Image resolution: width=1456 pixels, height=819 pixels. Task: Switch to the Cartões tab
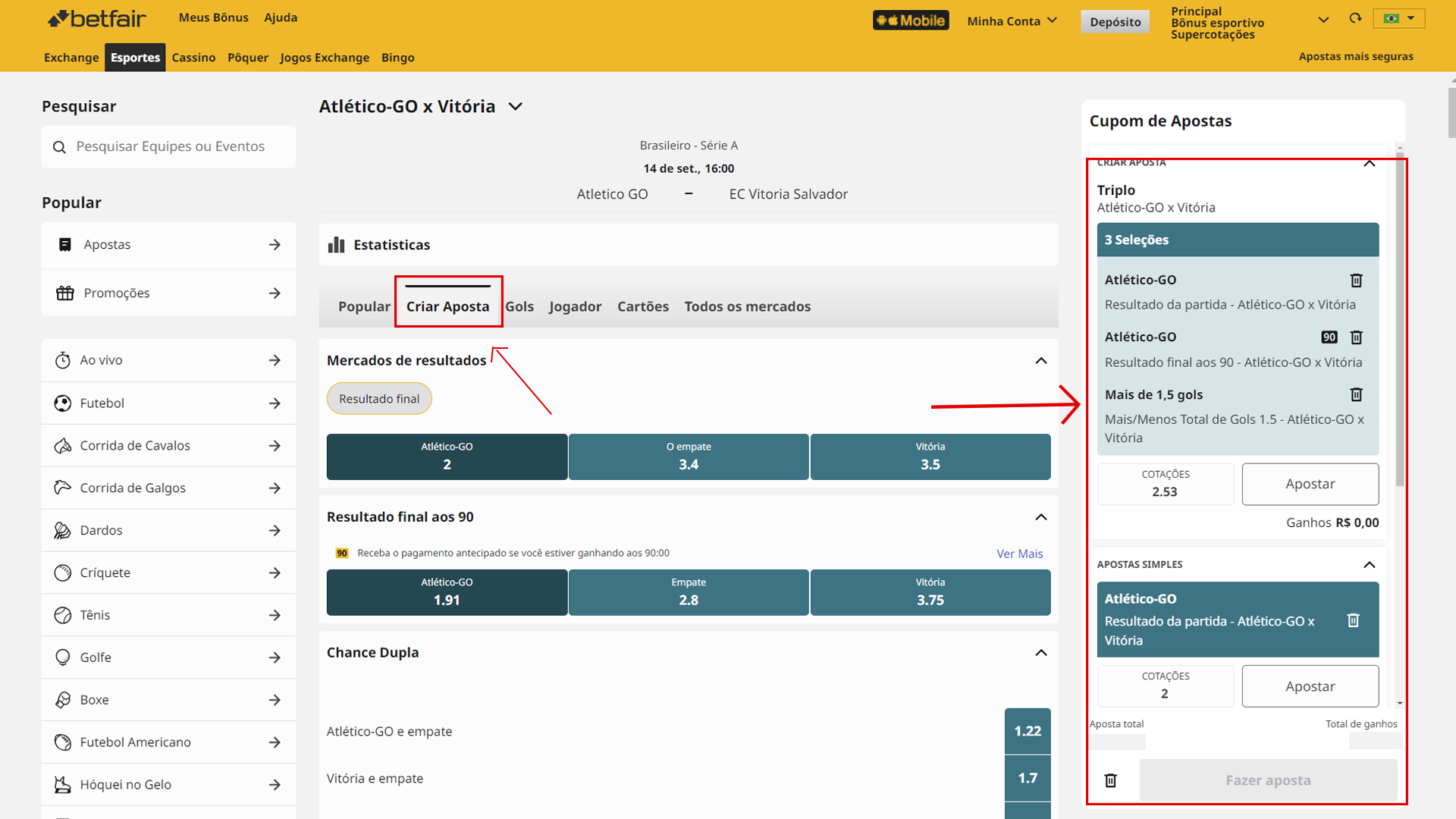pos(643,306)
